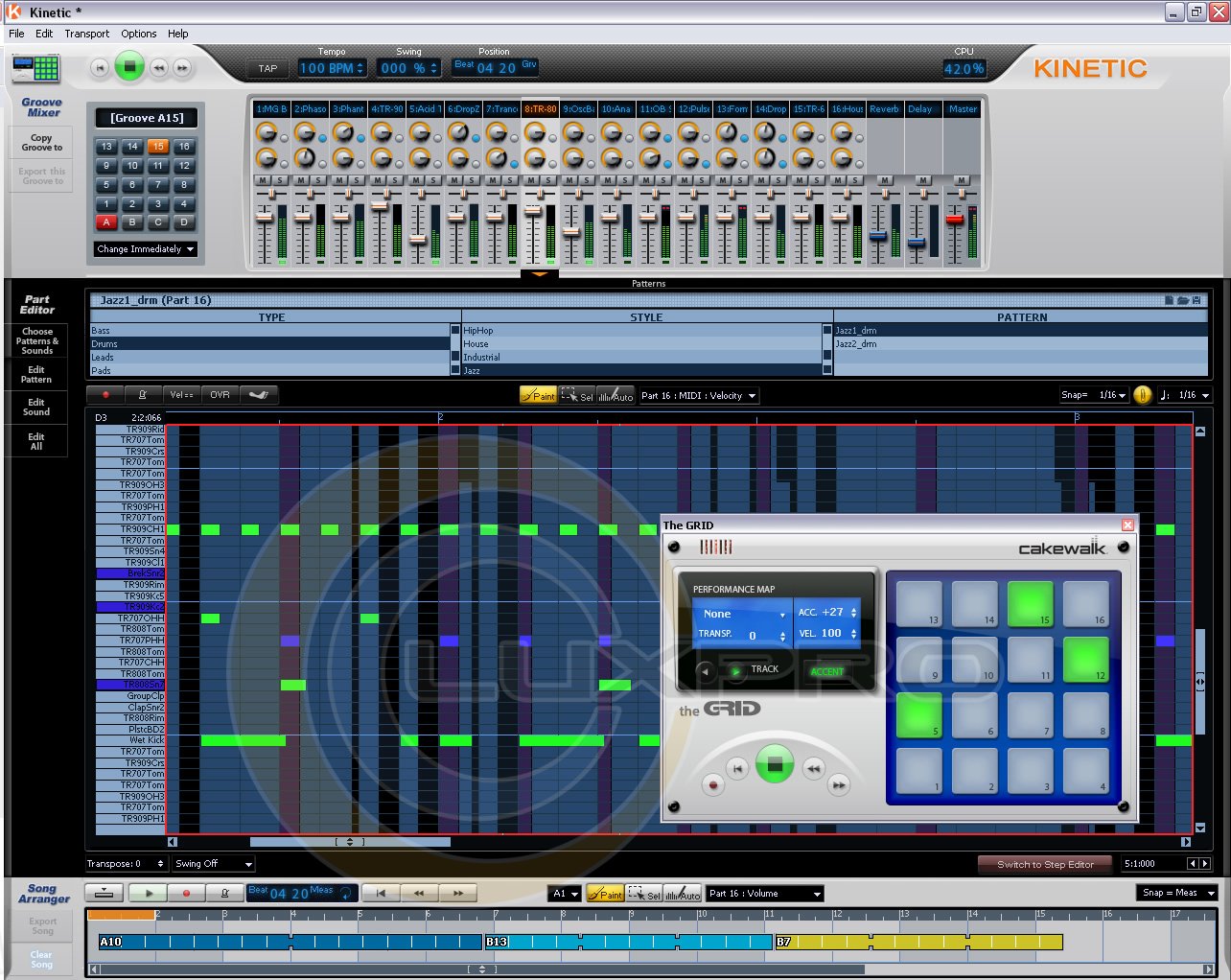Image resolution: width=1231 pixels, height=980 pixels.
Task: Select the Auto tool in the Song Arranger
Action: click(x=682, y=894)
